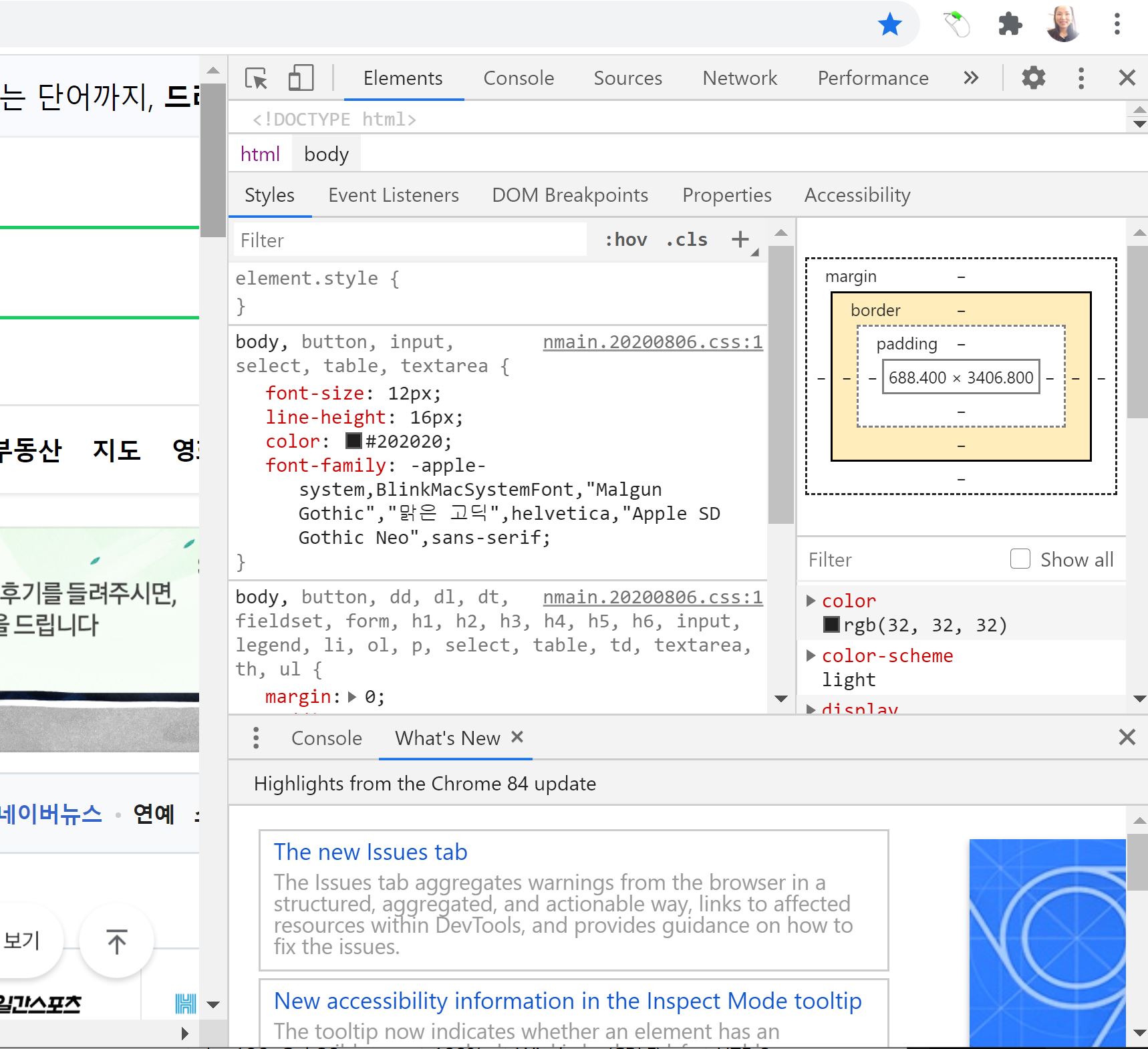
Task: Click the #202020 color swatch
Action: coord(353,441)
